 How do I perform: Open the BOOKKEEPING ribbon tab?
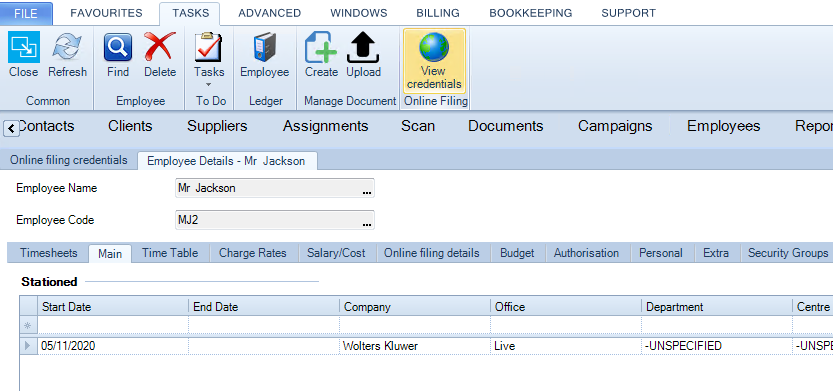tap(531, 13)
